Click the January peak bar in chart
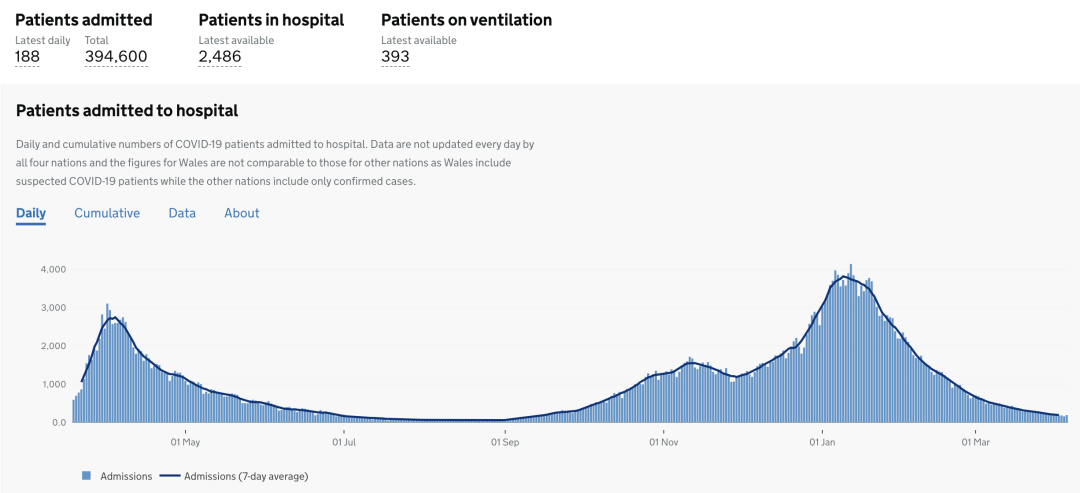The width and height of the screenshot is (1080, 493). (851, 343)
